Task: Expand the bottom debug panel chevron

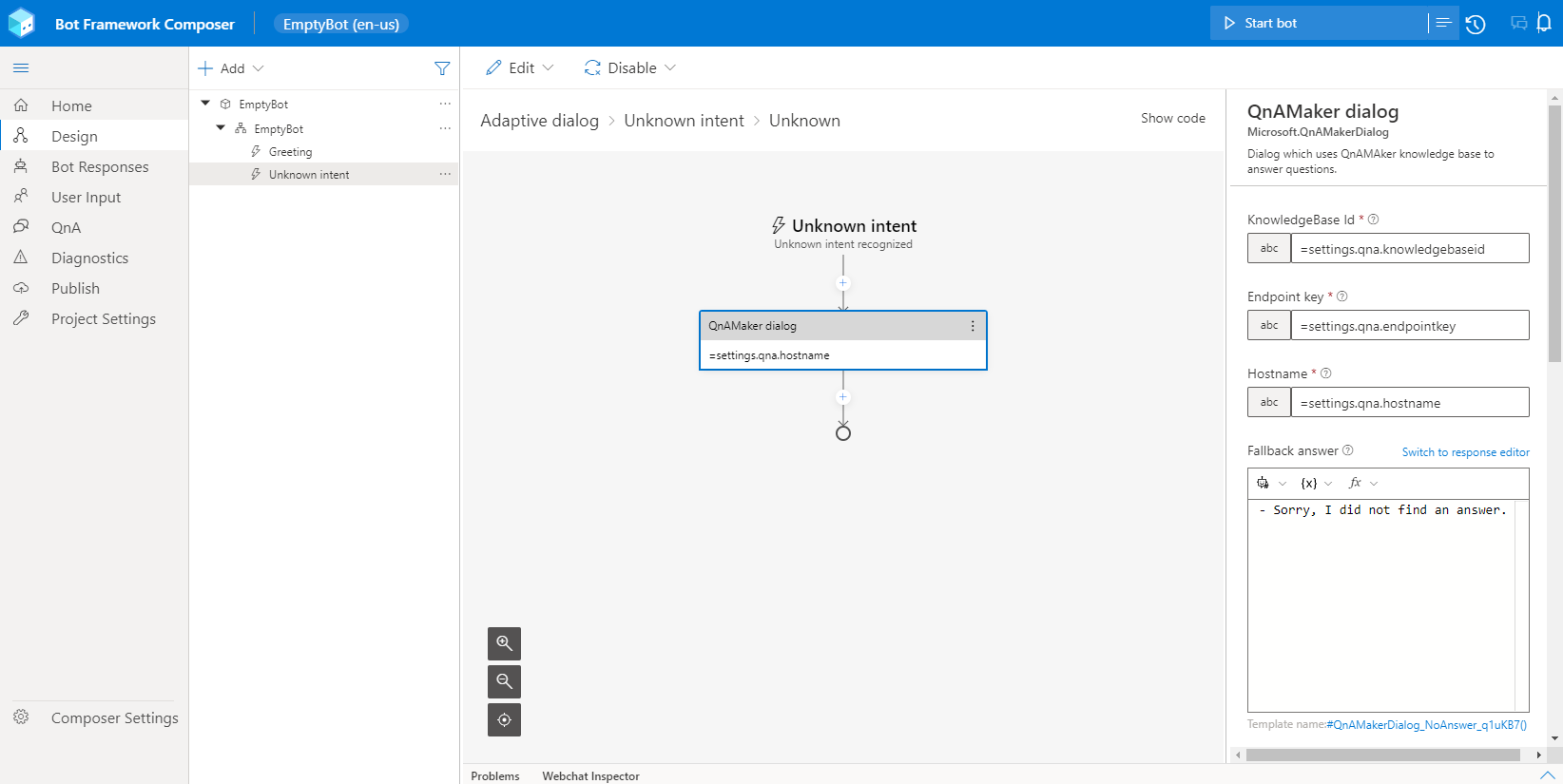Action: coord(1547,775)
